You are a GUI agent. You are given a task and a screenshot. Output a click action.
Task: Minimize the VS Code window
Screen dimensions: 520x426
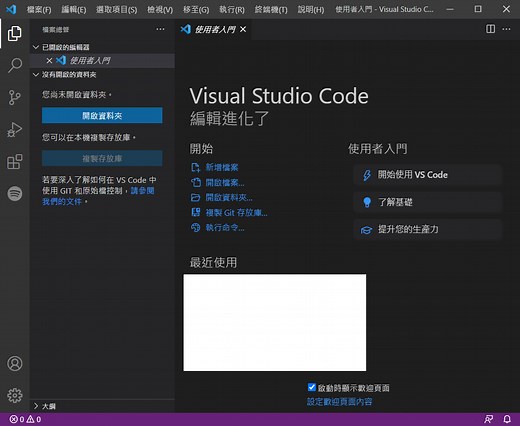point(450,9)
